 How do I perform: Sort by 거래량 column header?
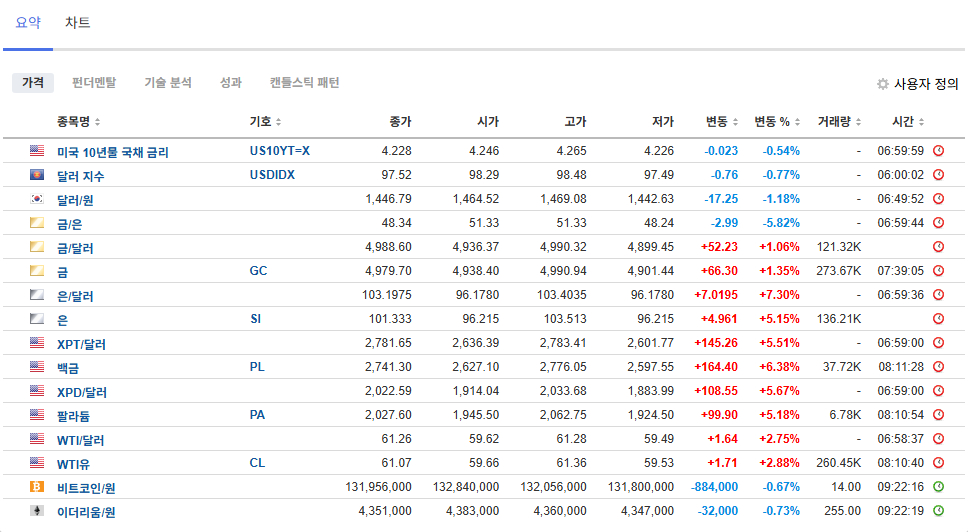(x=837, y=122)
